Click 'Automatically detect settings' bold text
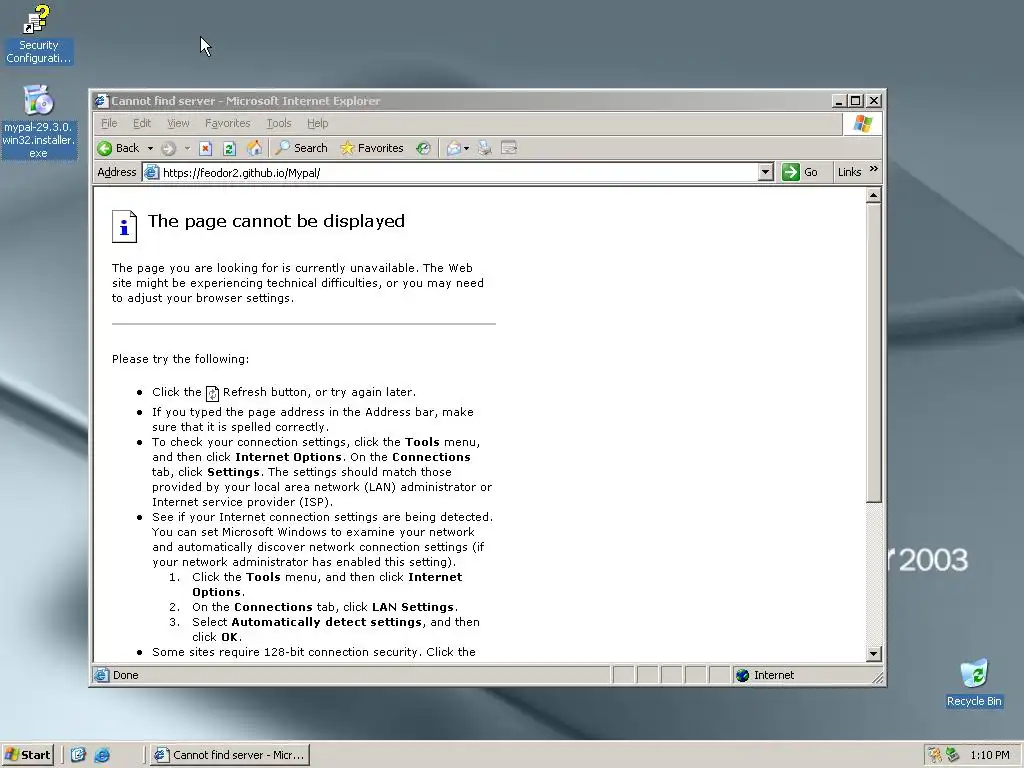The width and height of the screenshot is (1024, 768). [327, 622]
